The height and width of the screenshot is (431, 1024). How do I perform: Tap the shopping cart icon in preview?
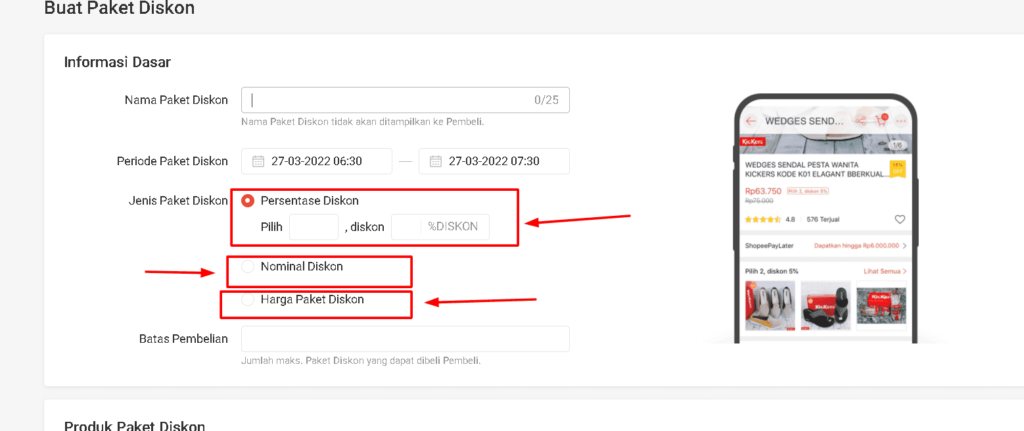[x=881, y=121]
